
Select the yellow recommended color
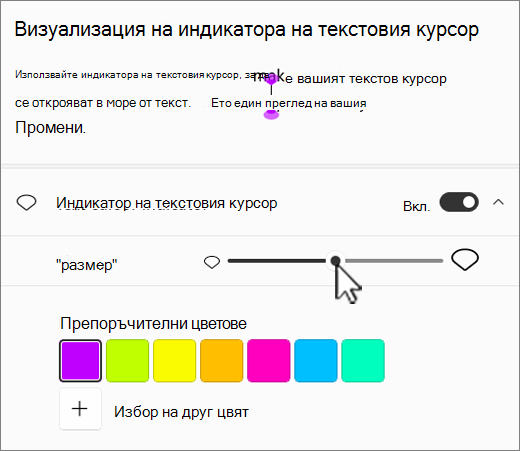tap(174, 361)
